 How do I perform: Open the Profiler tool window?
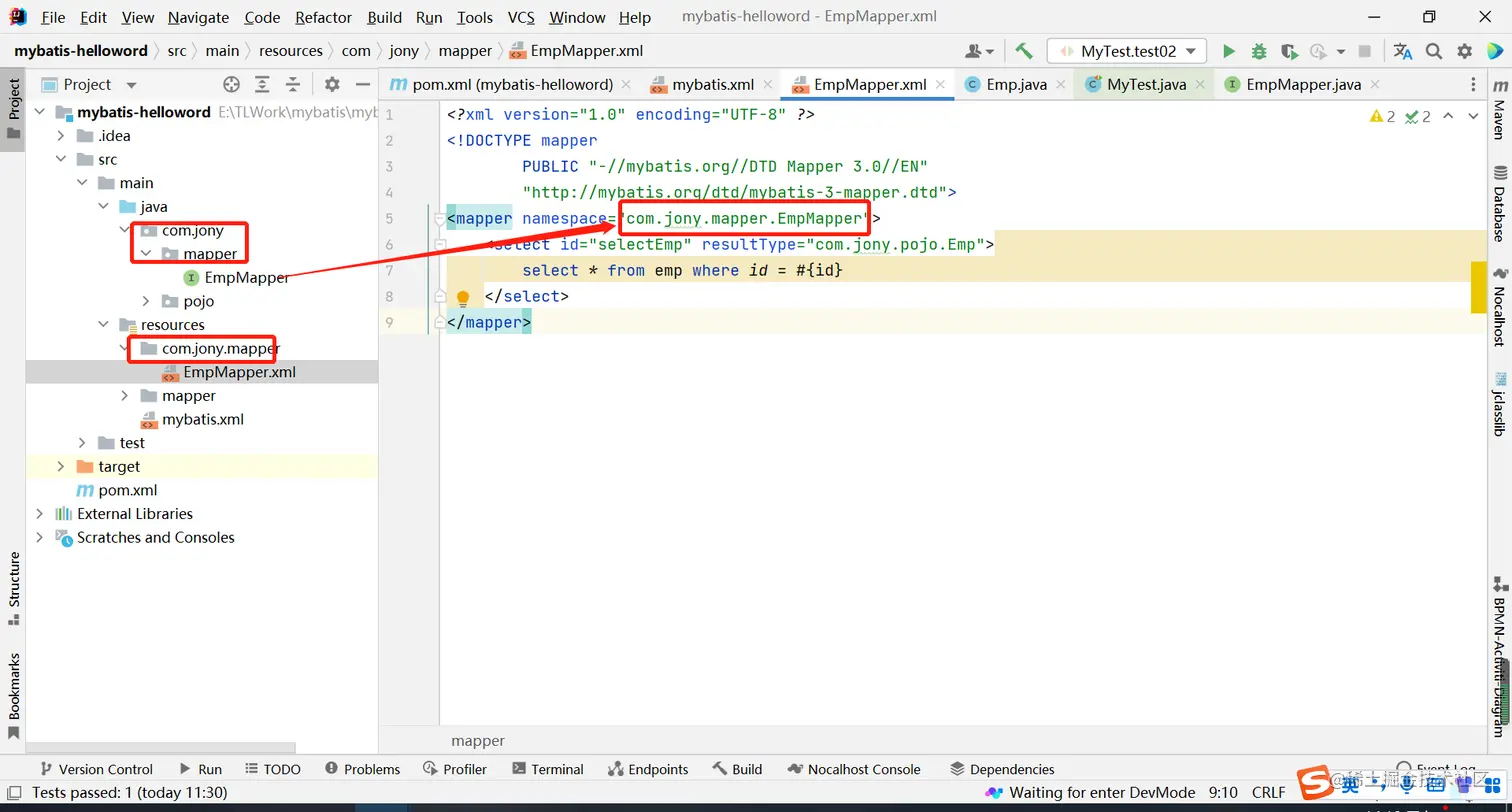[454, 769]
